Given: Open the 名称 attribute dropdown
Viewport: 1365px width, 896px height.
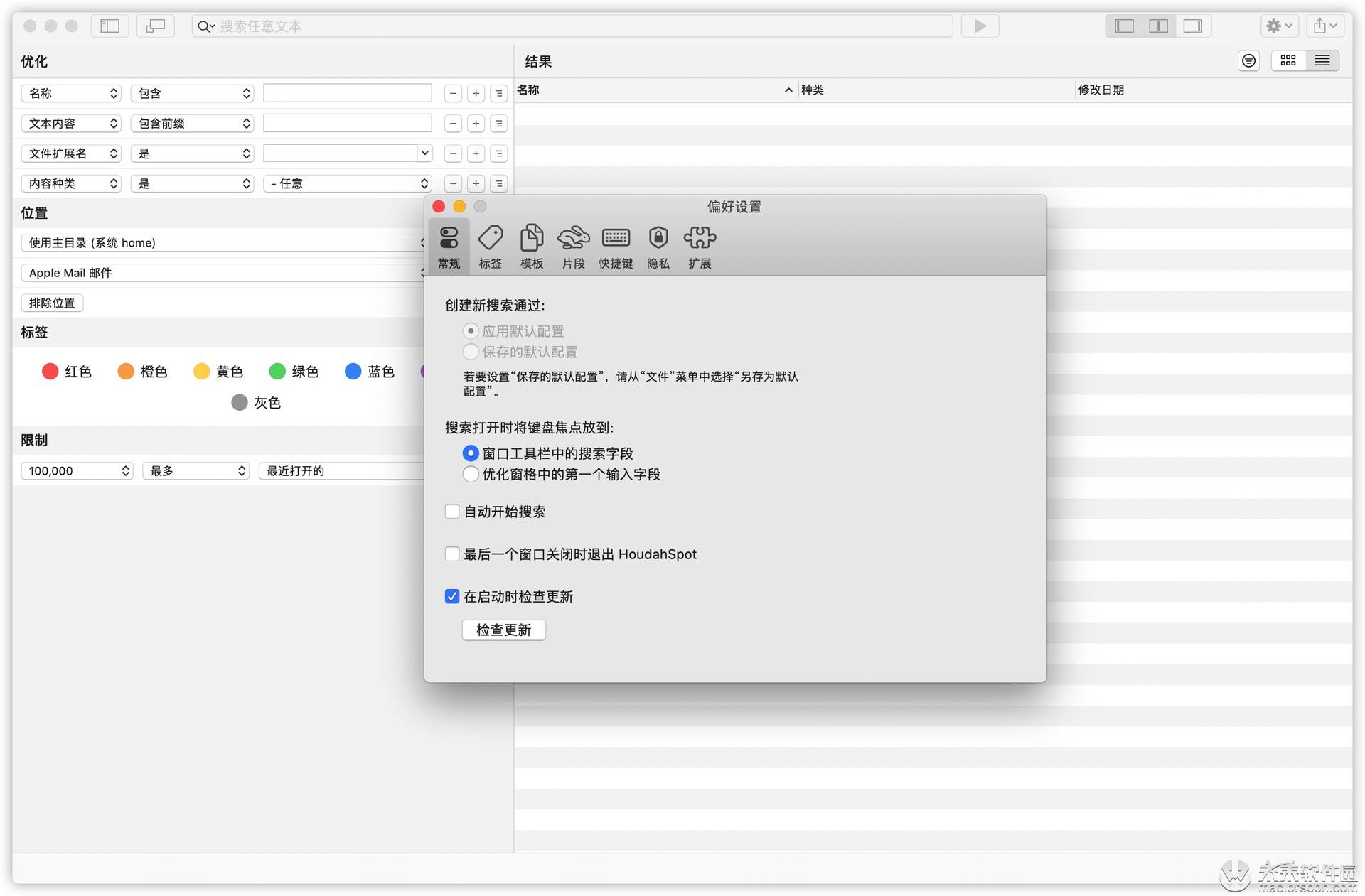Looking at the screenshot, I should tap(71, 93).
